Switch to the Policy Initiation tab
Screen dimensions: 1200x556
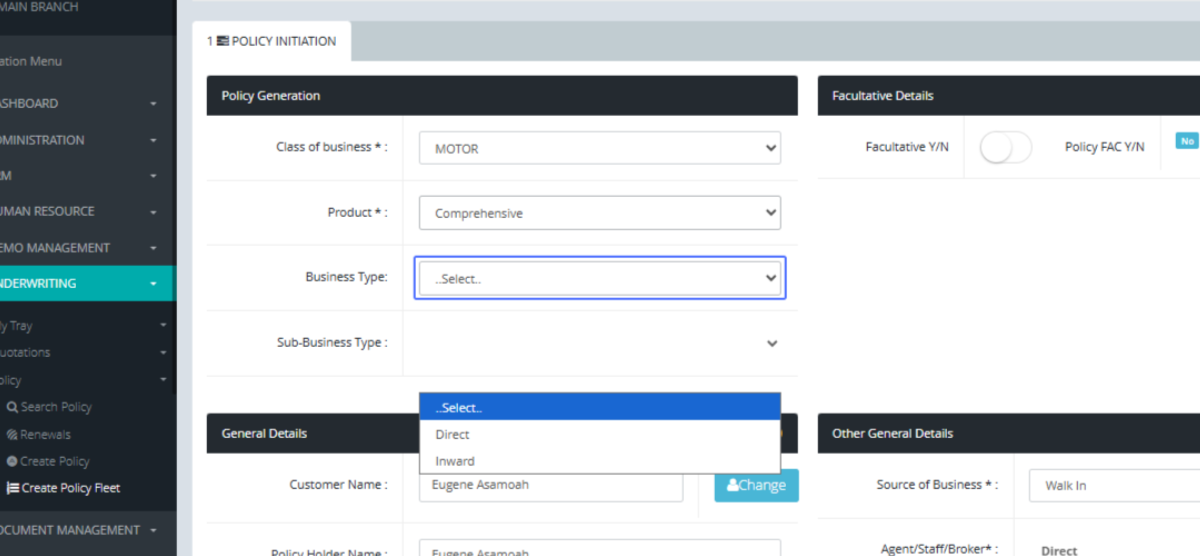[x=272, y=42]
